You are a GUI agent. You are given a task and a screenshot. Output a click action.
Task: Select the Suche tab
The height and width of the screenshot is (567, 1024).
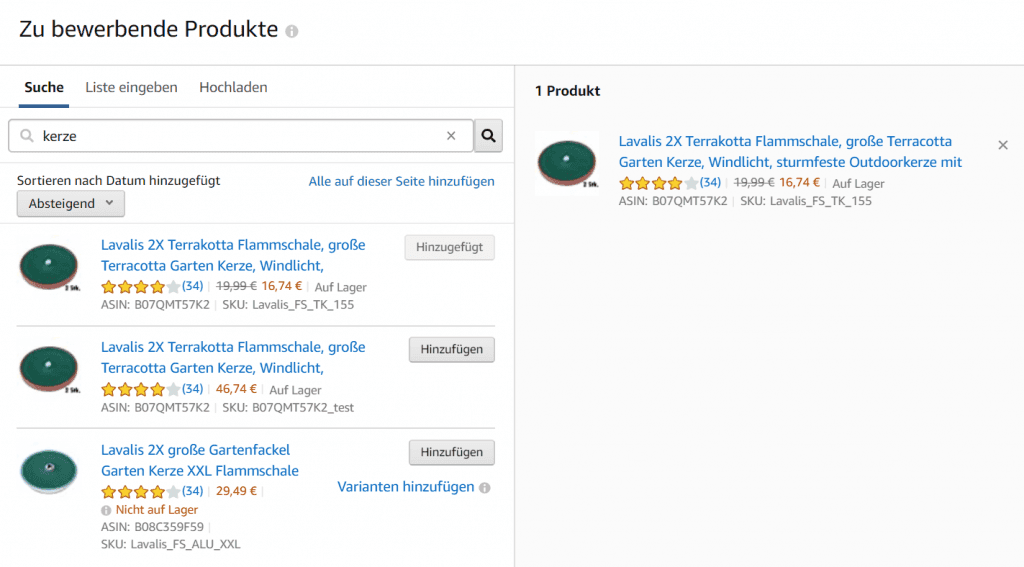click(44, 88)
